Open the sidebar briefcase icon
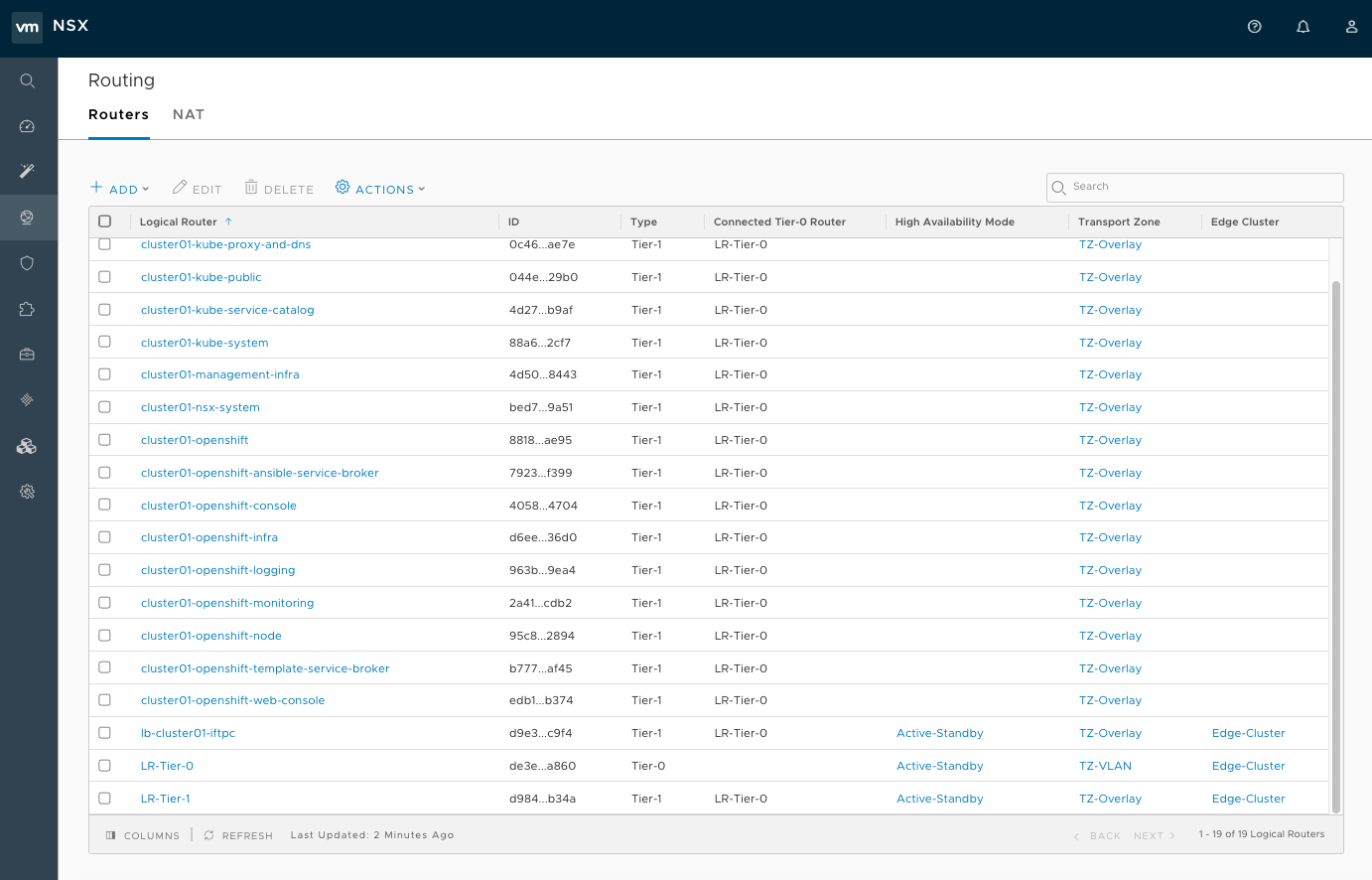1372x880 pixels. (x=28, y=354)
